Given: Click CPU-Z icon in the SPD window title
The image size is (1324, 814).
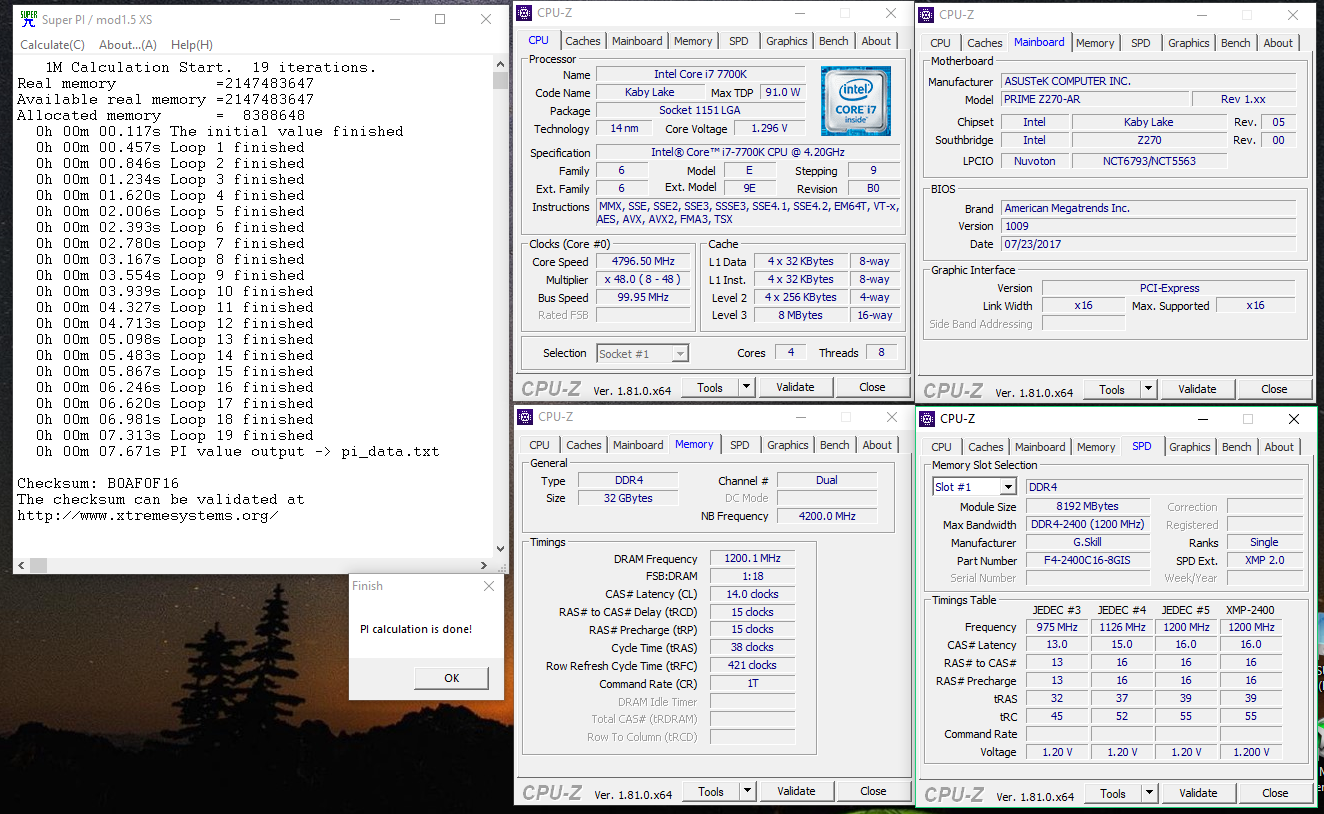Looking at the screenshot, I should (928, 418).
